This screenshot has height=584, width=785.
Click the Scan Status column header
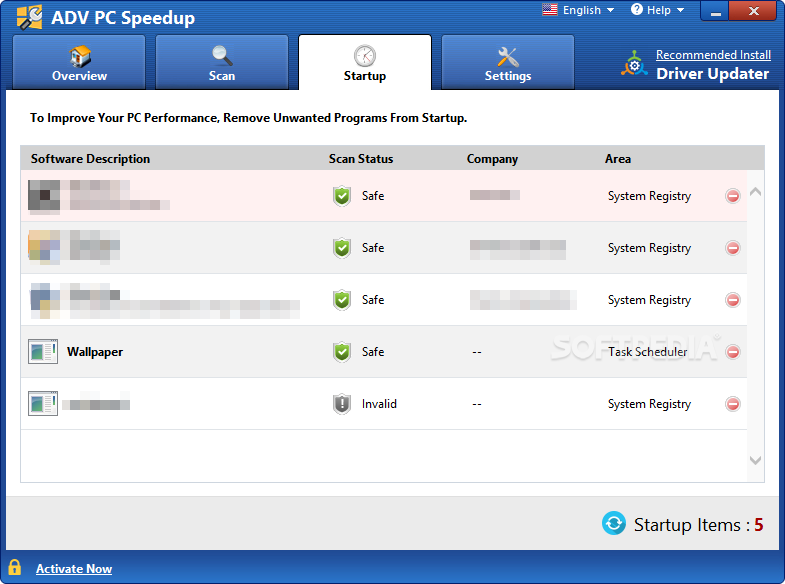pyautogui.click(x=361, y=159)
